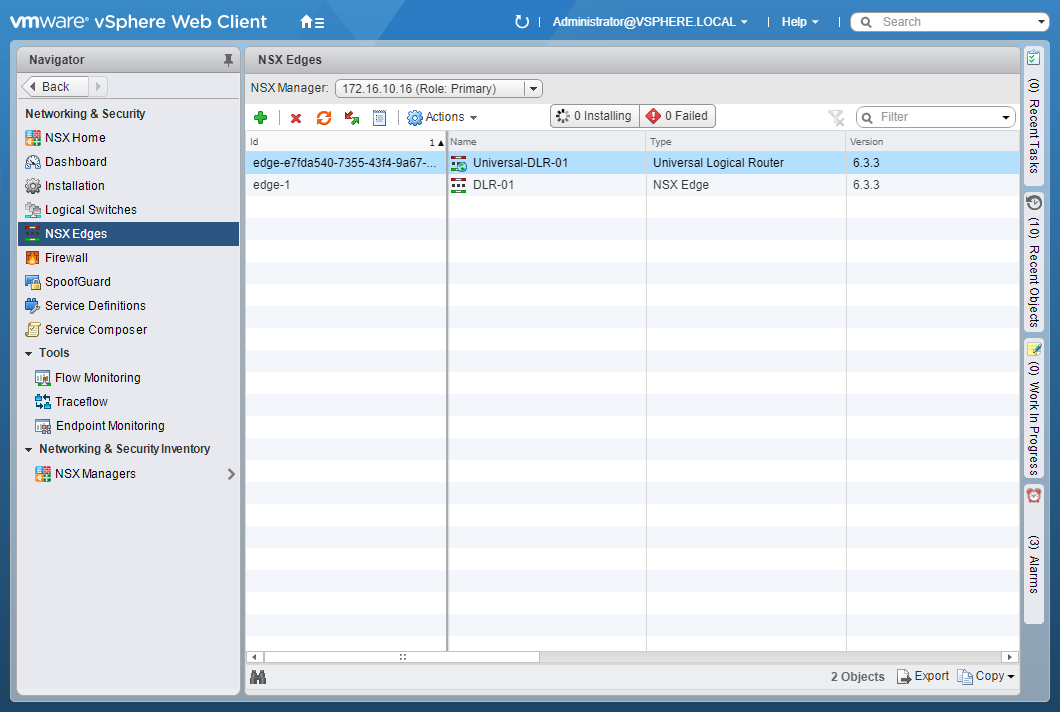This screenshot has height=712, width=1060.
Task: Click the green add NSX Edge icon
Action: pyautogui.click(x=261, y=117)
